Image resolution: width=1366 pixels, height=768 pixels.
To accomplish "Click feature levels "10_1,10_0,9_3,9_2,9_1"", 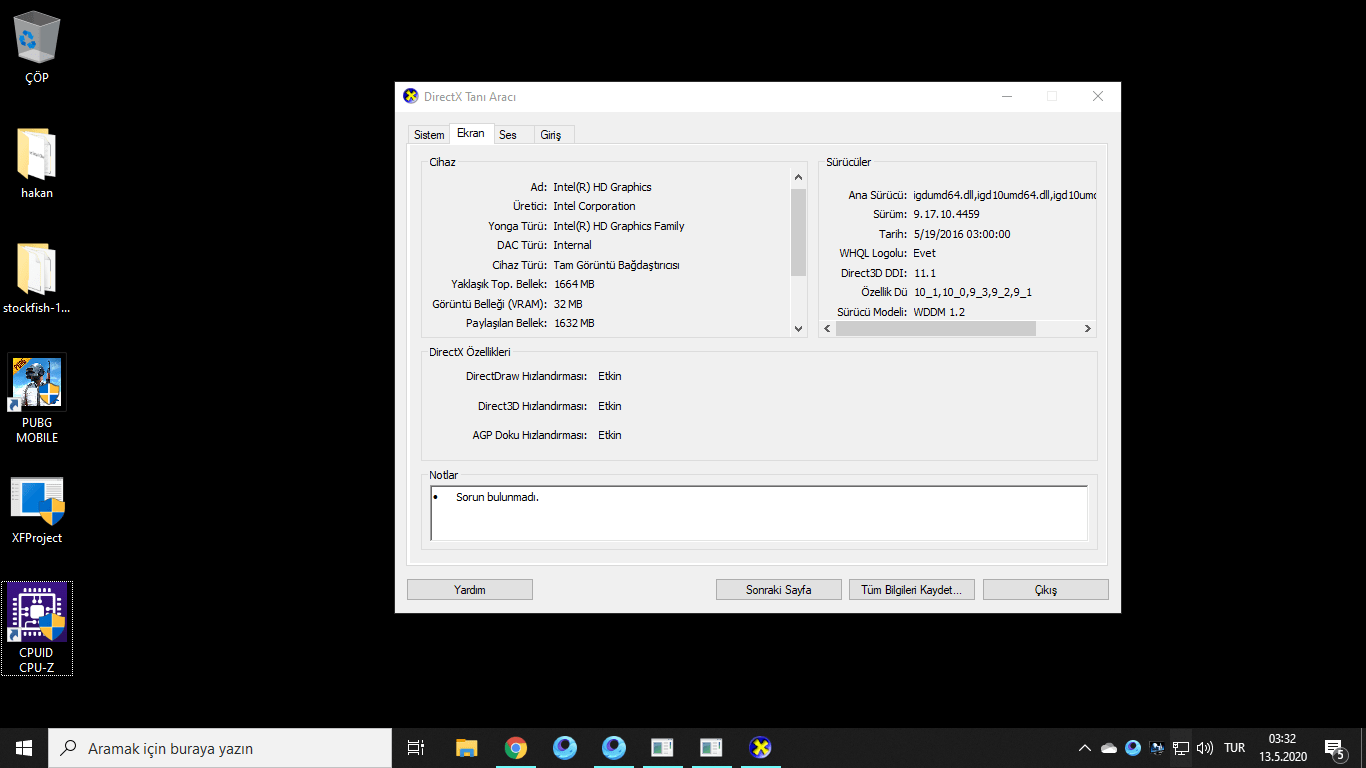I will coord(972,292).
